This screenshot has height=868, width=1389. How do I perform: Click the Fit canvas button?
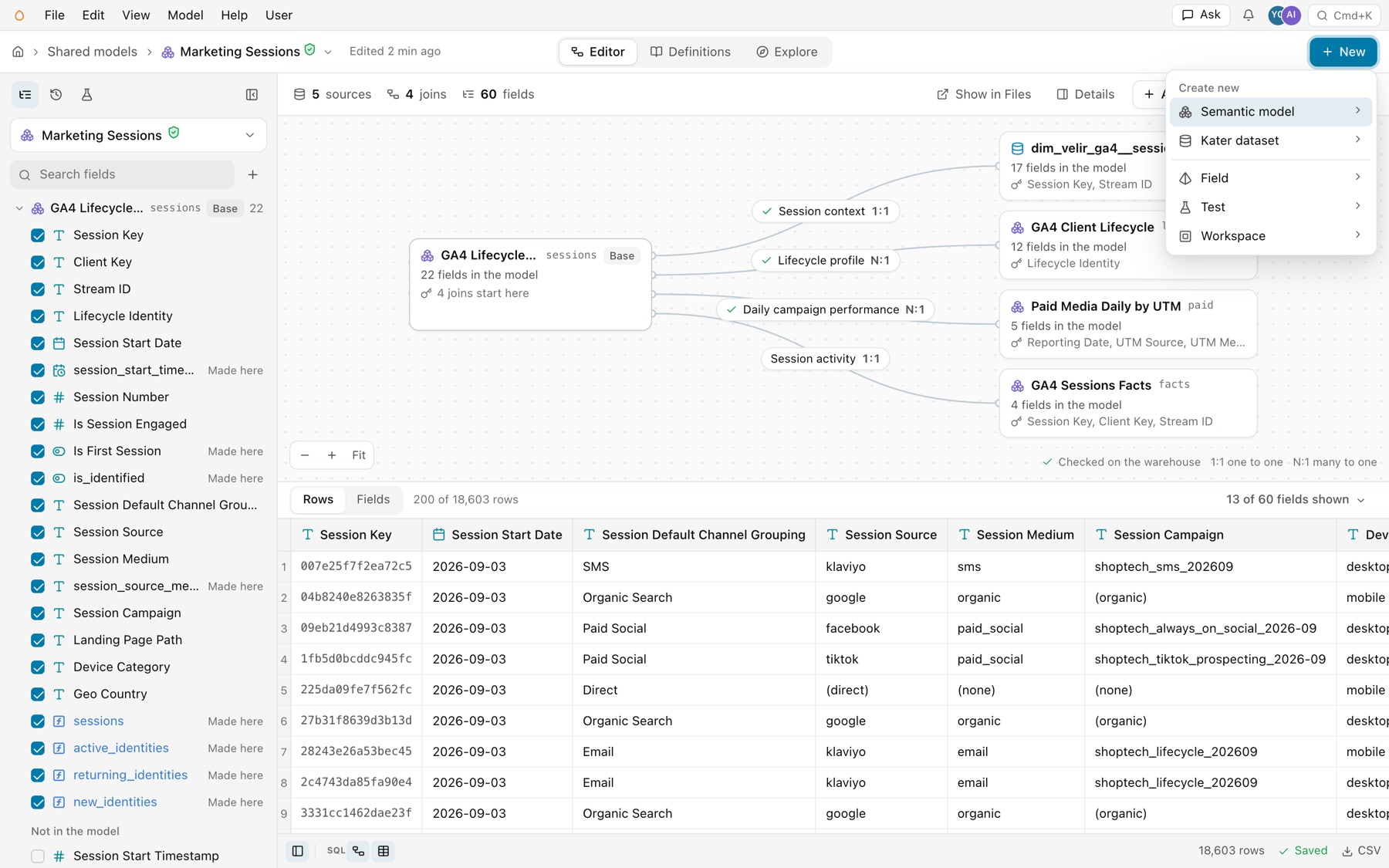(359, 455)
